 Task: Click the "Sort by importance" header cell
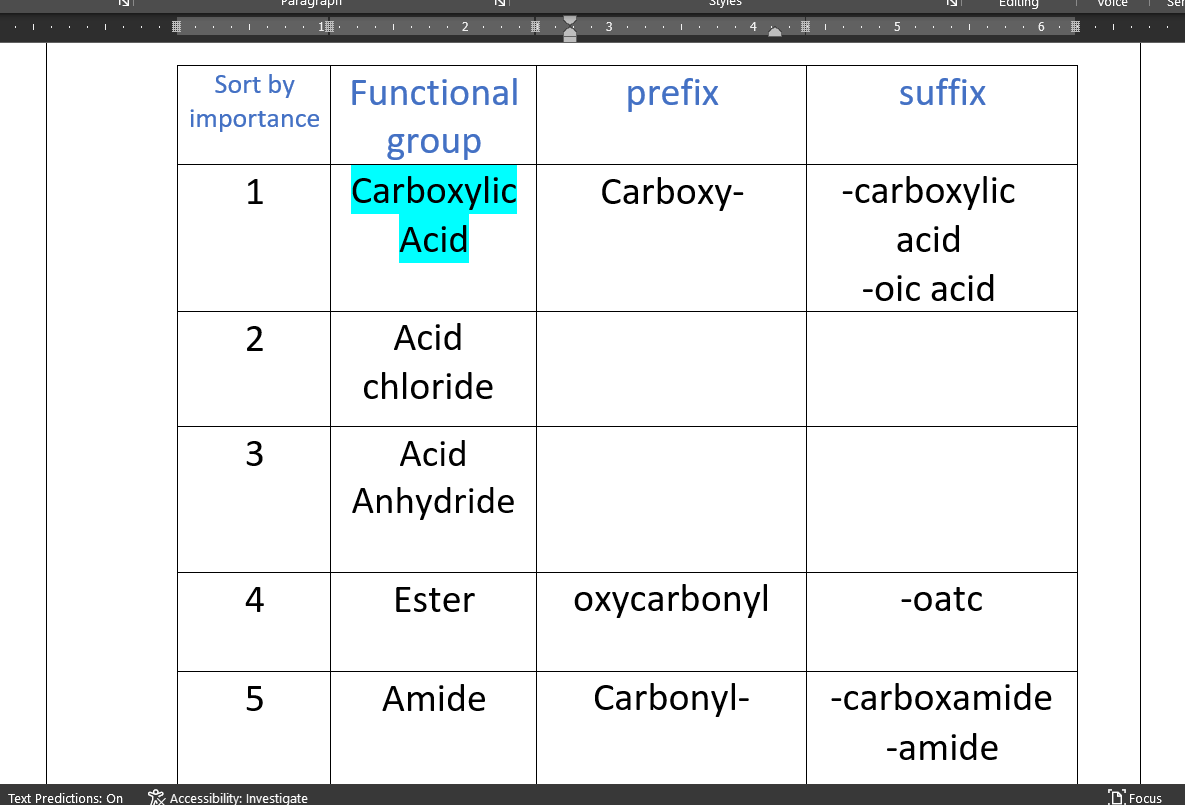point(254,102)
